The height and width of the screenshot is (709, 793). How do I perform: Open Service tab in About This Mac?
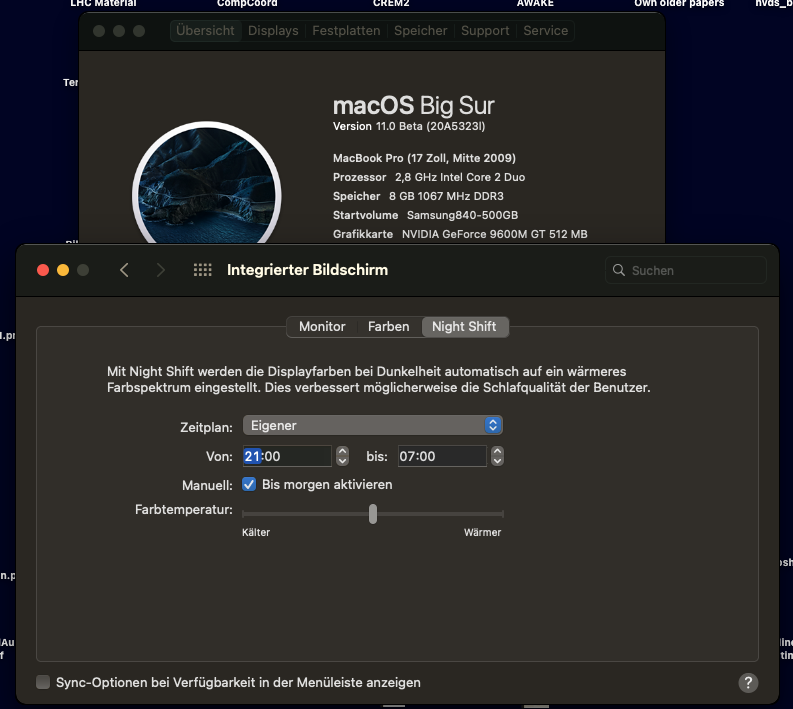click(546, 31)
